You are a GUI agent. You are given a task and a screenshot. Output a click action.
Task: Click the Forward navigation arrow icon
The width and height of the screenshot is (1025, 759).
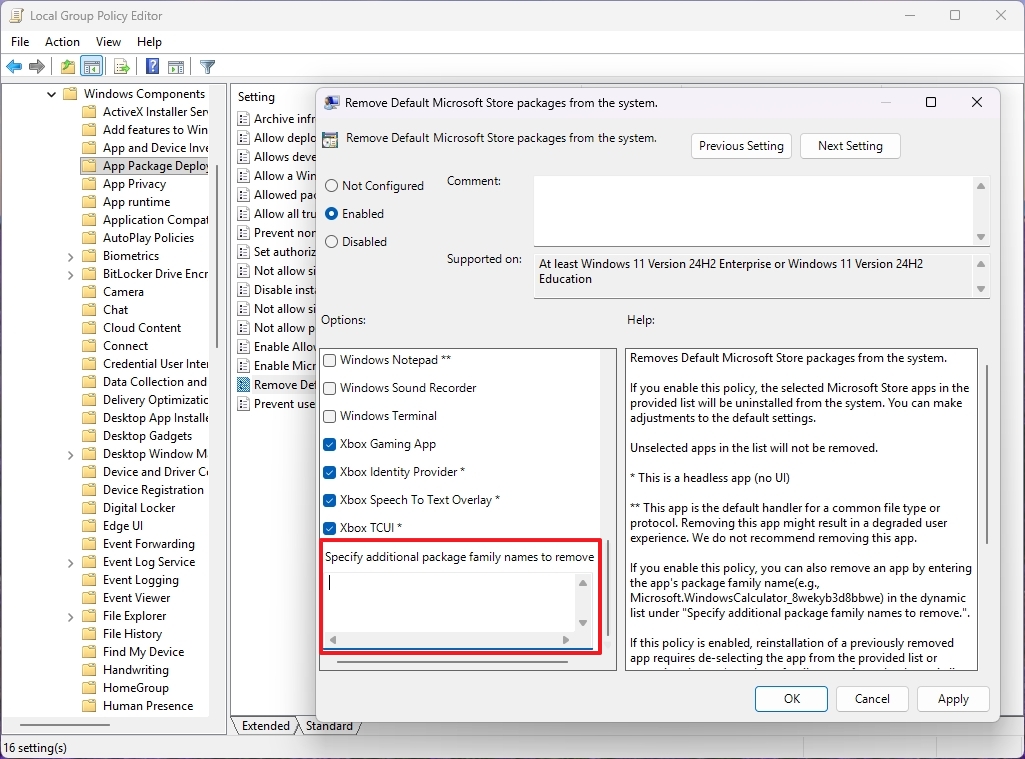point(38,66)
